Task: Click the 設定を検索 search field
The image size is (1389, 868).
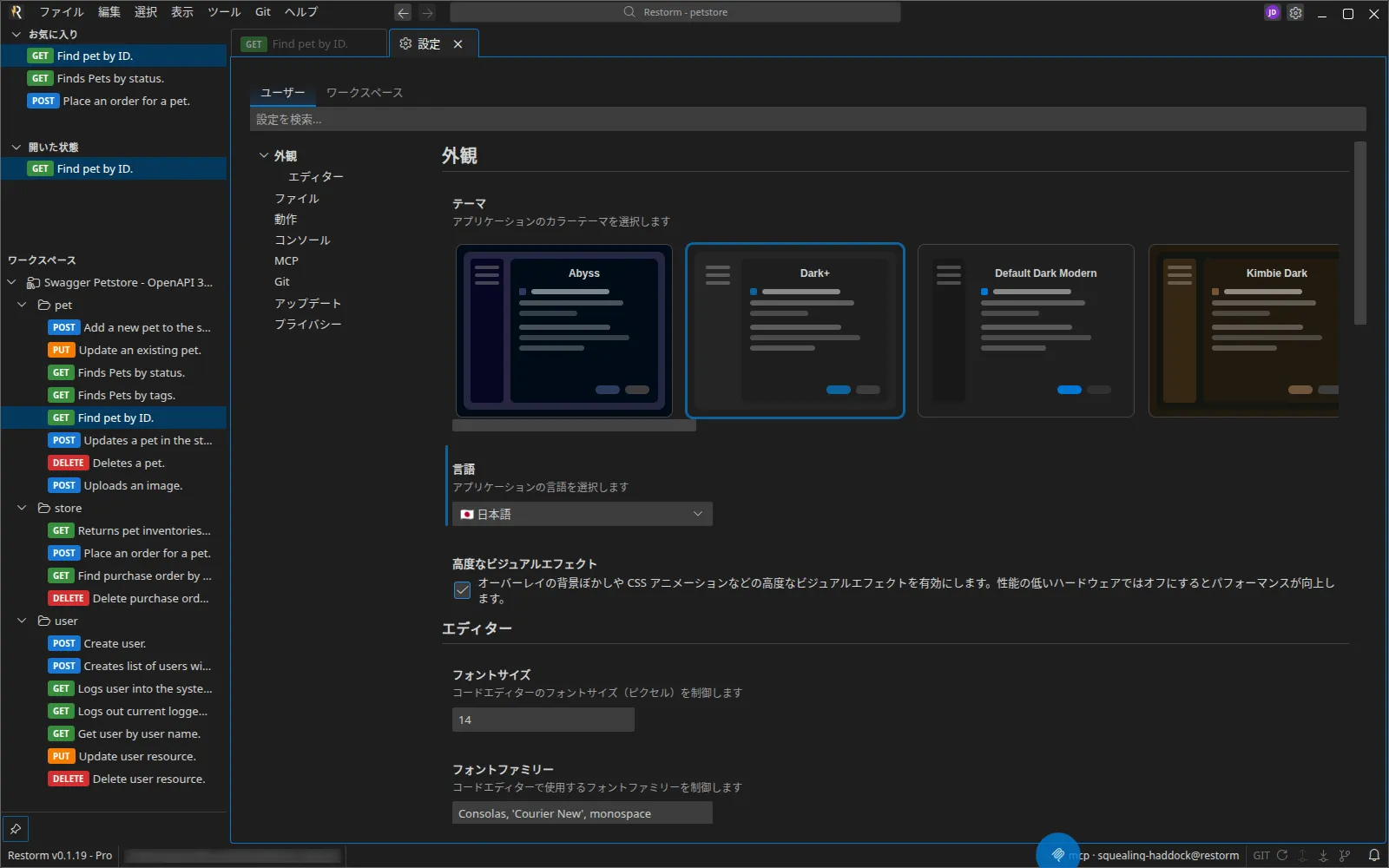Action: point(807,119)
